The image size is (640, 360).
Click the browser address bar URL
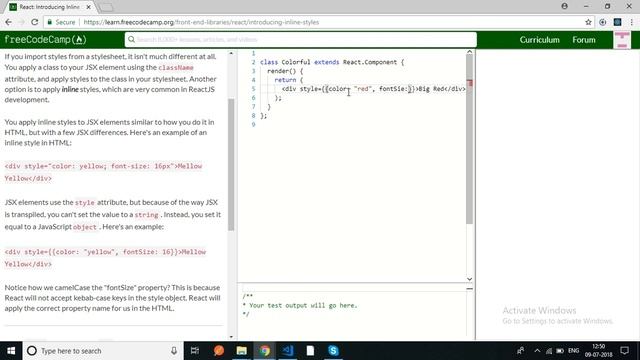[x=201, y=22]
